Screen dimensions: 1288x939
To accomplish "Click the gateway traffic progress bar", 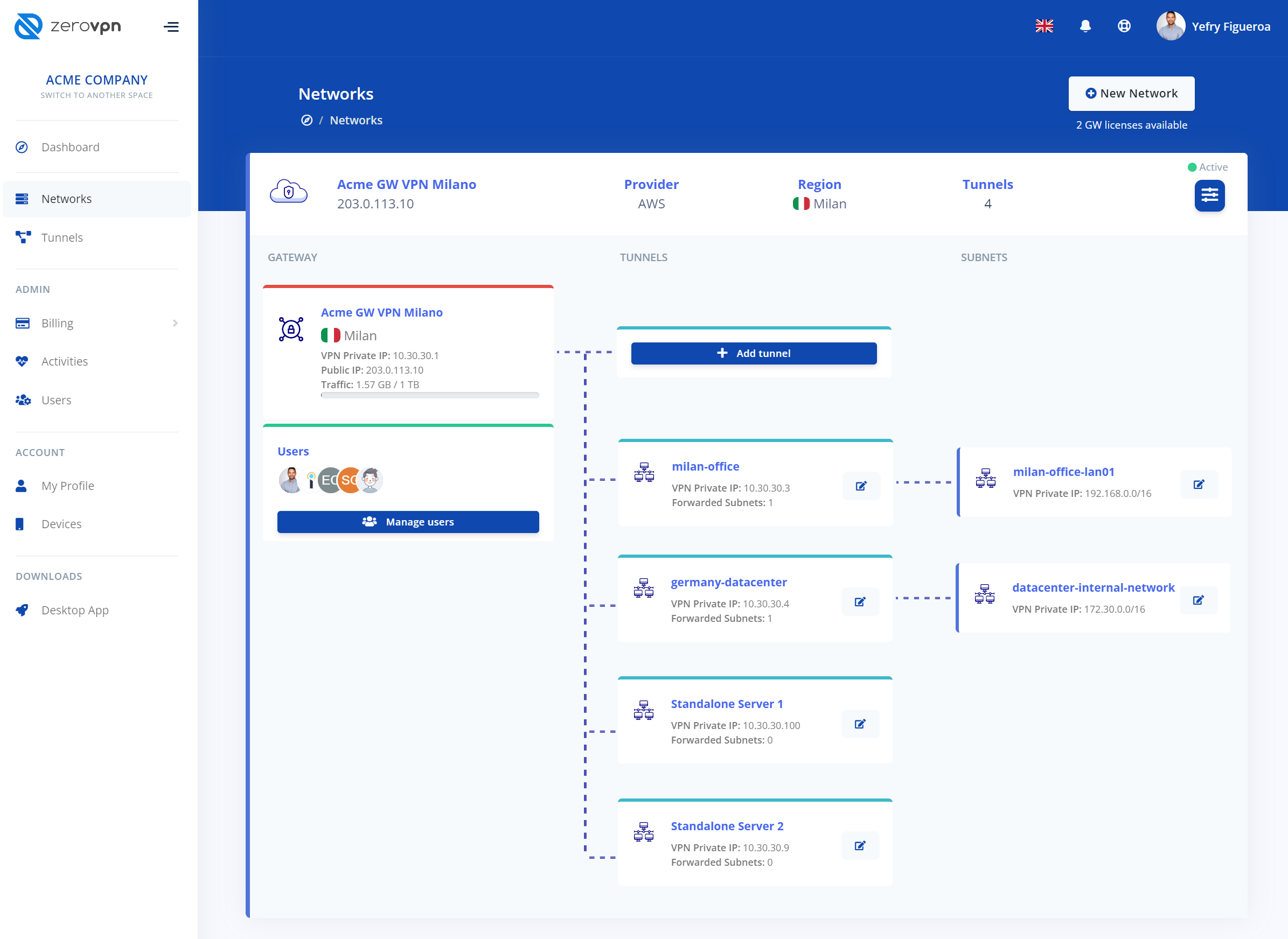I will tap(429, 395).
